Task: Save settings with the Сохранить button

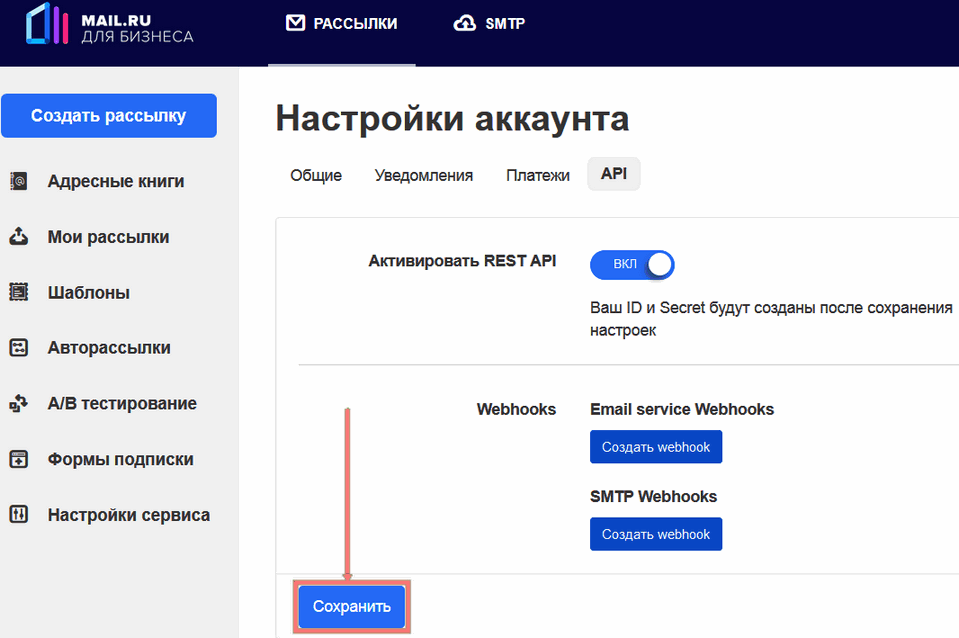Action: tap(350, 606)
